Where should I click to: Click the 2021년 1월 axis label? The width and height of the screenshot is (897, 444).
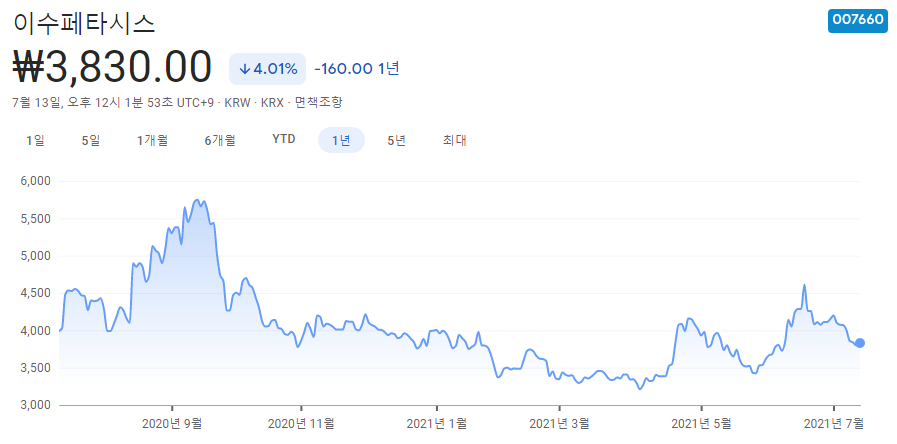click(436, 424)
